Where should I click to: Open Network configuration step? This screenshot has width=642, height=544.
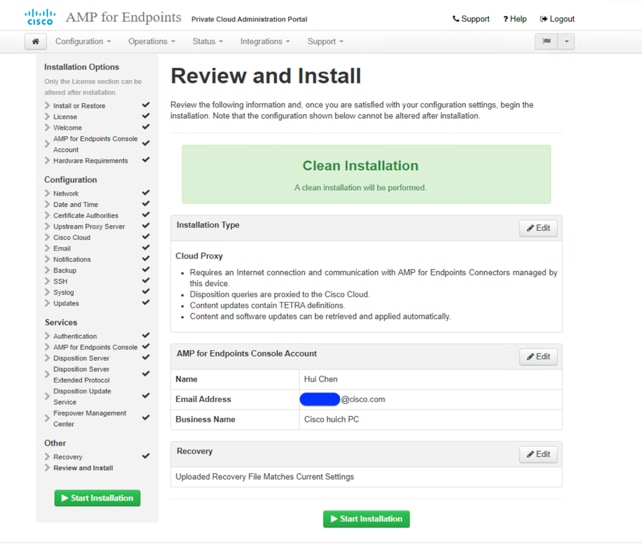tap(66, 193)
